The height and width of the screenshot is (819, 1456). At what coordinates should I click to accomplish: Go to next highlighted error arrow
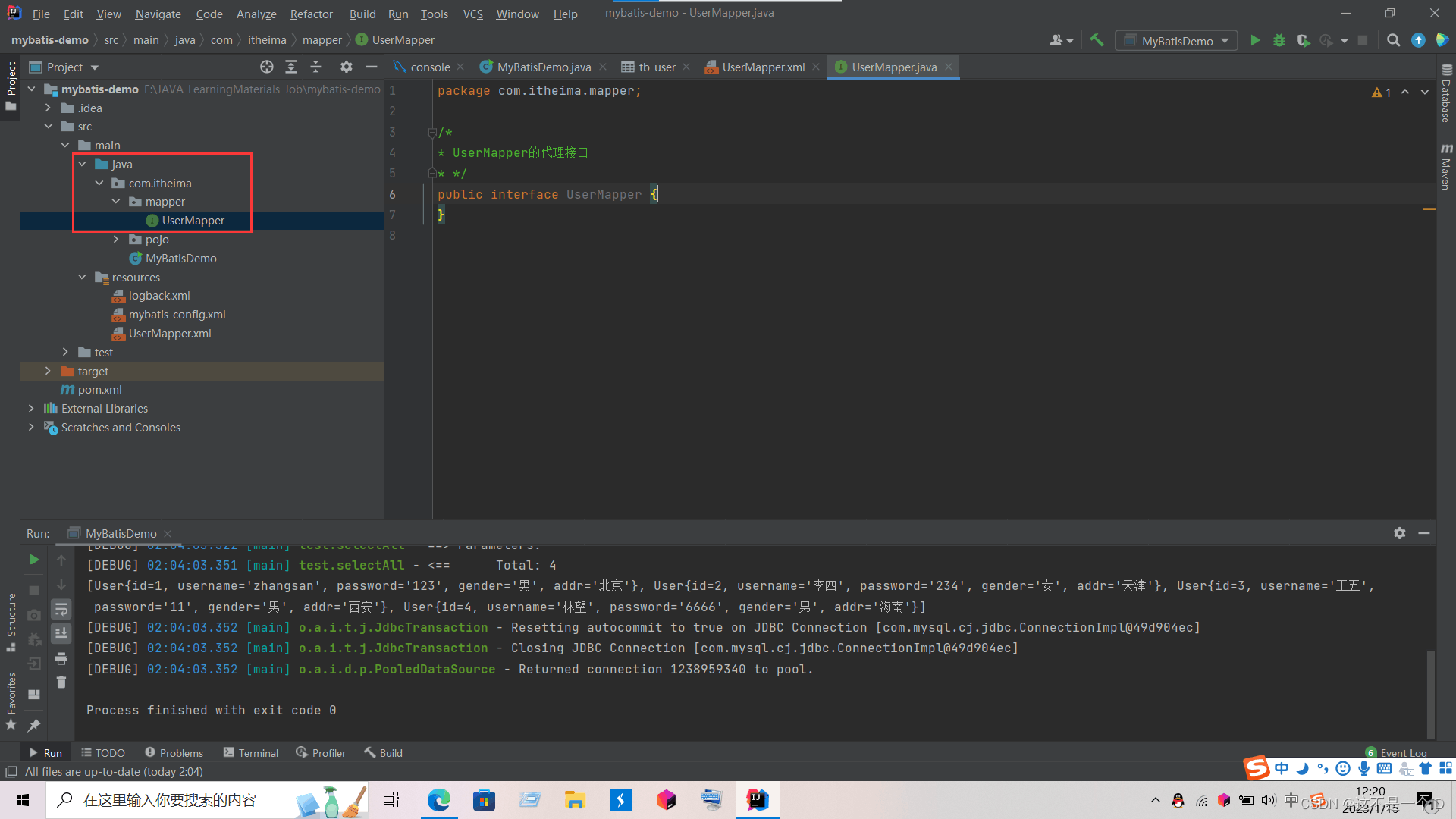point(1425,92)
